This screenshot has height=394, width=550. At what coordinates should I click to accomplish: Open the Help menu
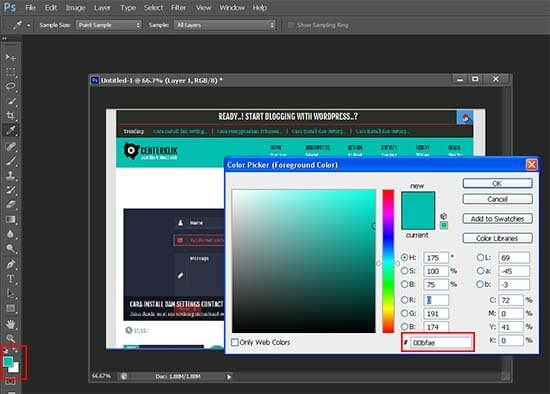pos(260,8)
